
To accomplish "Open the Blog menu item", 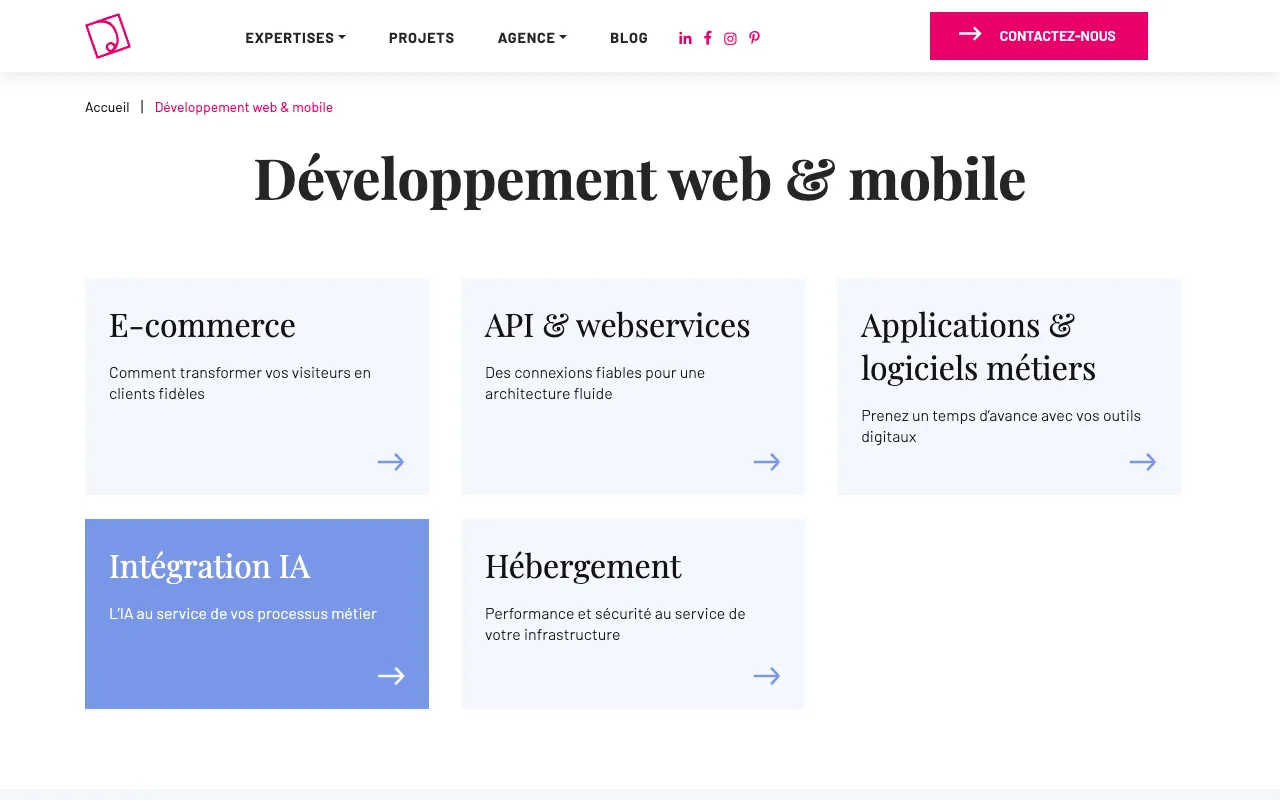I will point(629,38).
